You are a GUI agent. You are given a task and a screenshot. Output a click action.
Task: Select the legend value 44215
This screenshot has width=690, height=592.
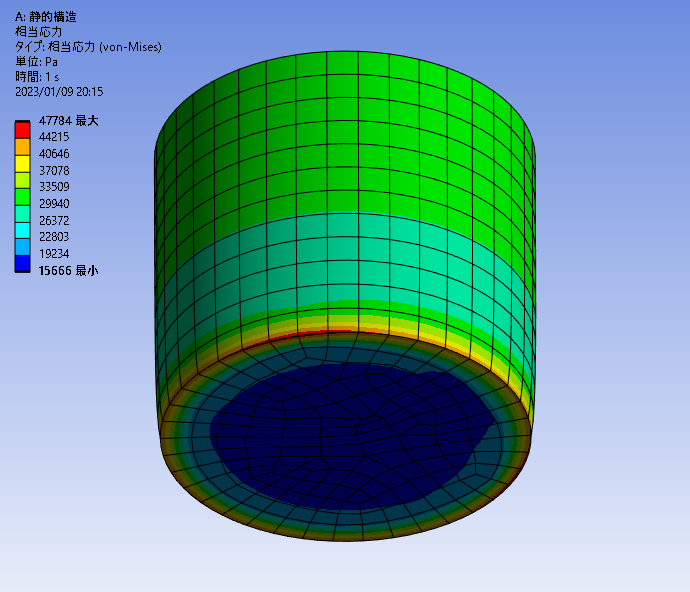pyautogui.click(x=54, y=137)
